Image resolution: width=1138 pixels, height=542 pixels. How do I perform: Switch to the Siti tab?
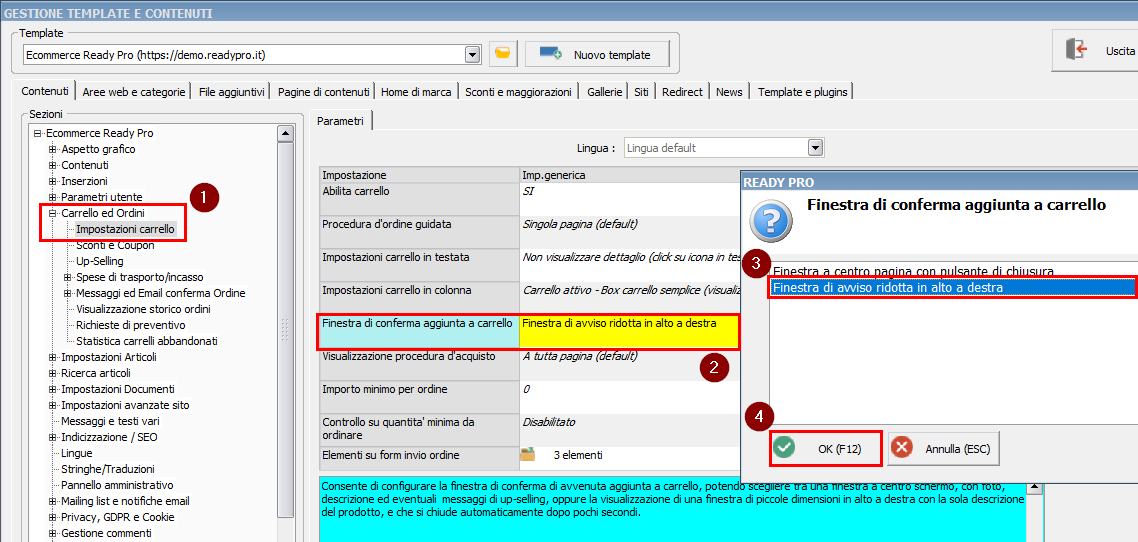[x=642, y=92]
